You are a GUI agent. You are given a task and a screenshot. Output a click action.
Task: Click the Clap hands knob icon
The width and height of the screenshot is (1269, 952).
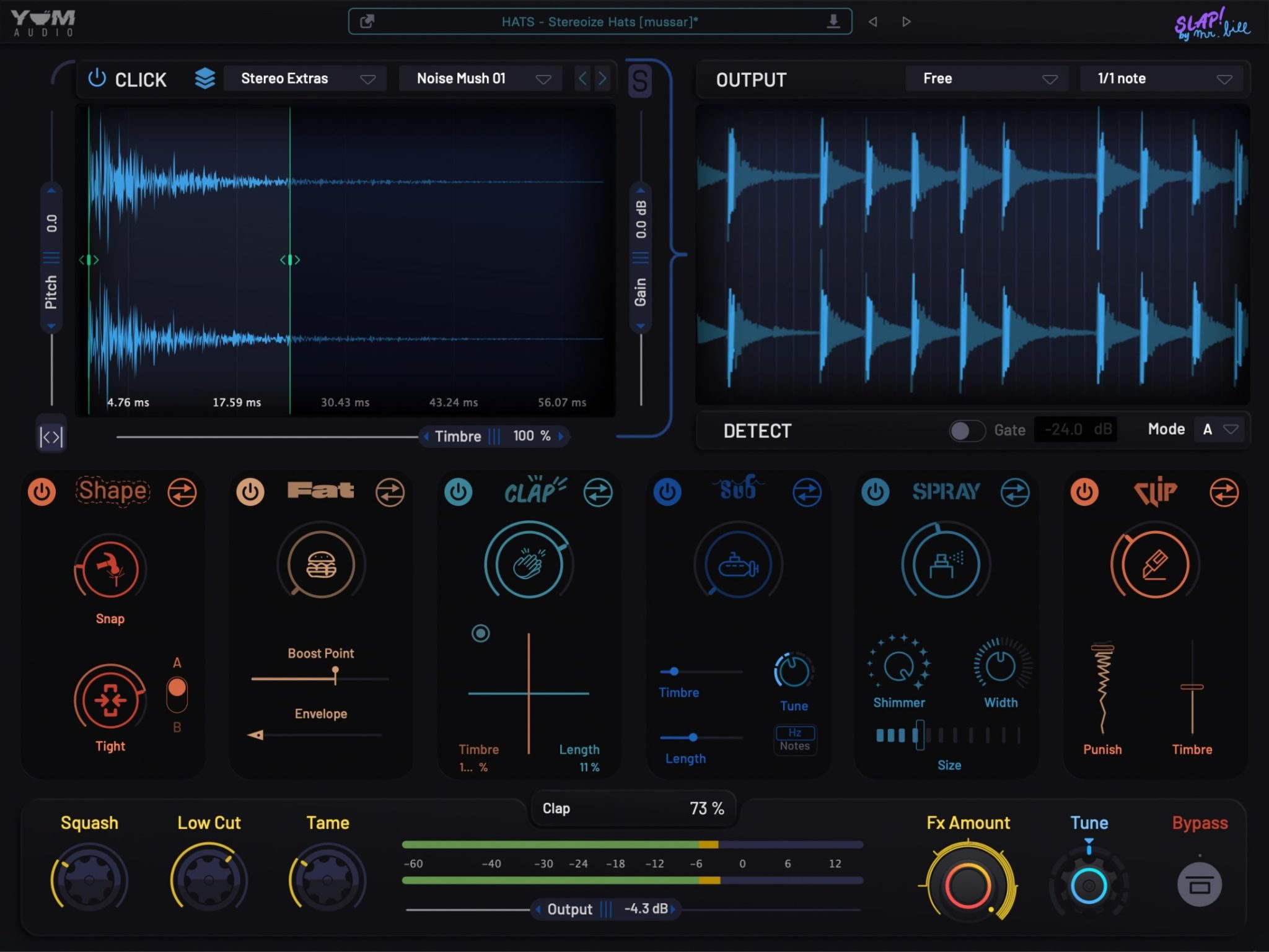528,564
